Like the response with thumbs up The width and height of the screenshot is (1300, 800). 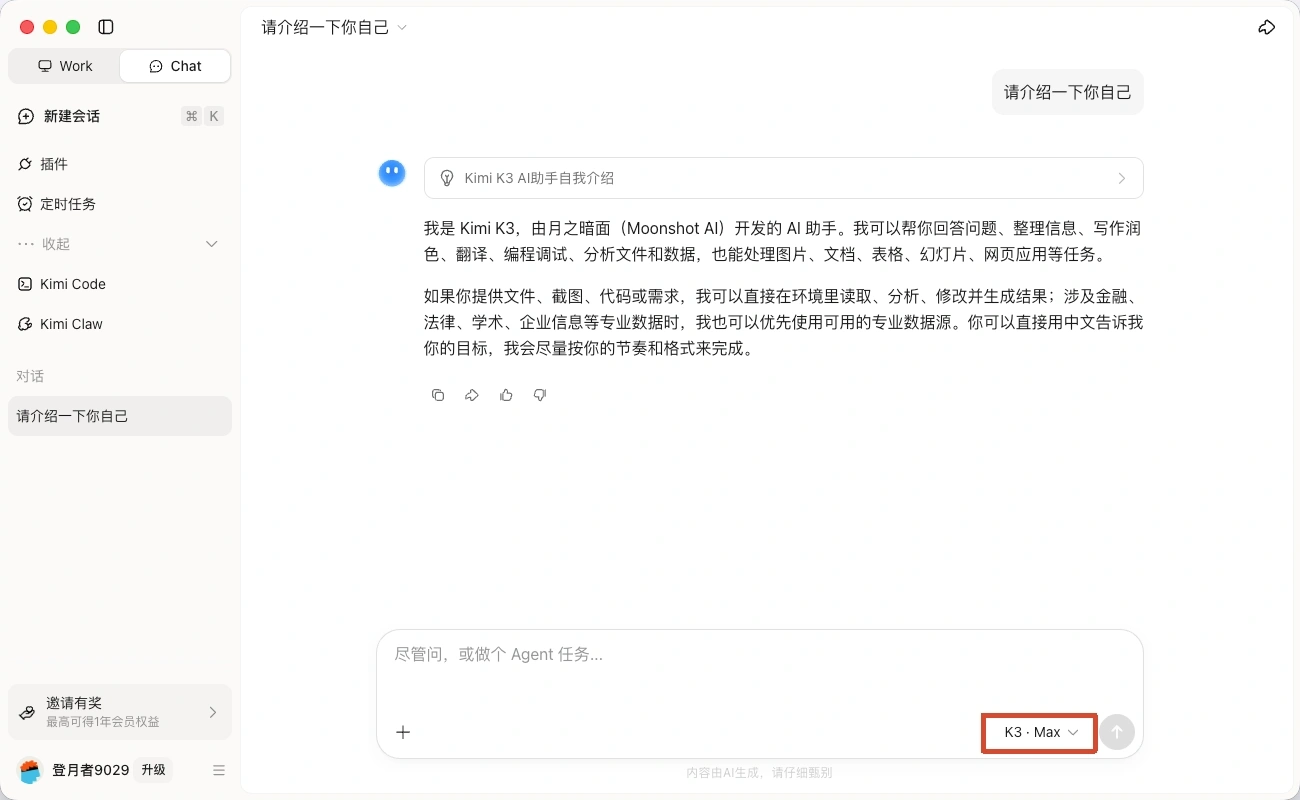coord(506,395)
